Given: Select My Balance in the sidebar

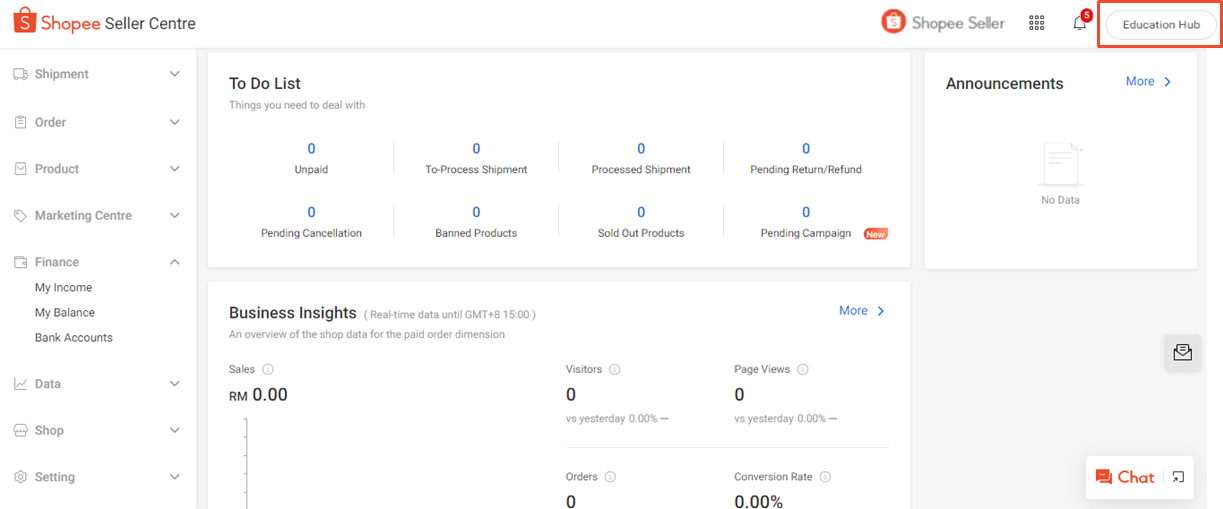Looking at the screenshot, I should pyautogui.click(x=65, y=312).
